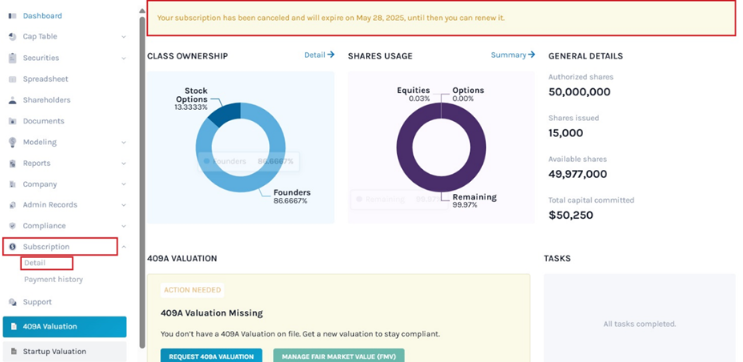
Task: Click the Action Needed badge
Action: click(x=192, y=290)
